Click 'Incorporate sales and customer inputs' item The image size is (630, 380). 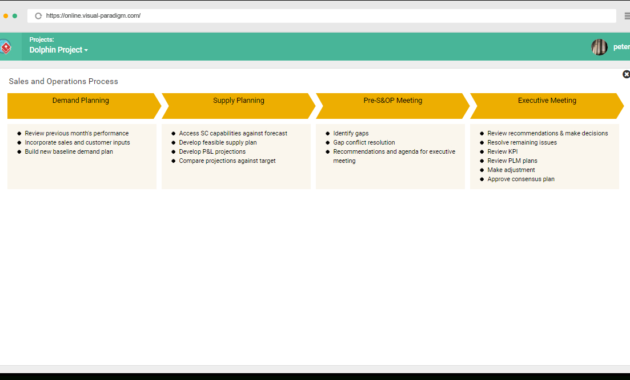tap(77, 143)
